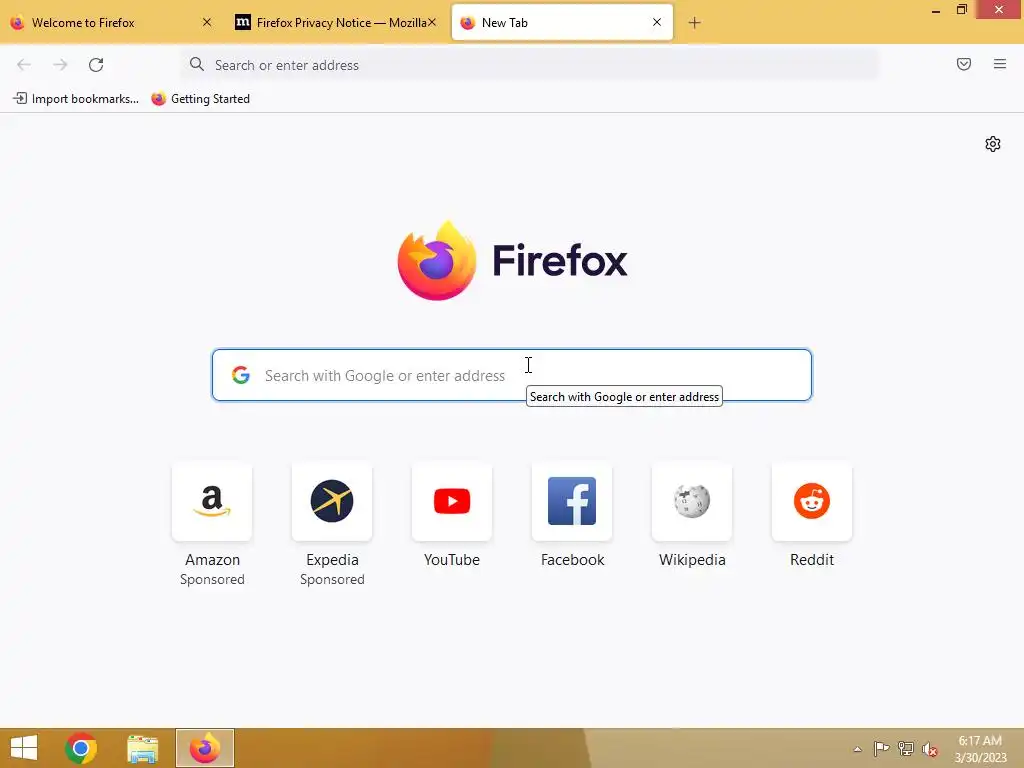Open the Expedia sponsored shortcut tile
1024x768 pixels.
pyautogui.click(x=332, y=502)
